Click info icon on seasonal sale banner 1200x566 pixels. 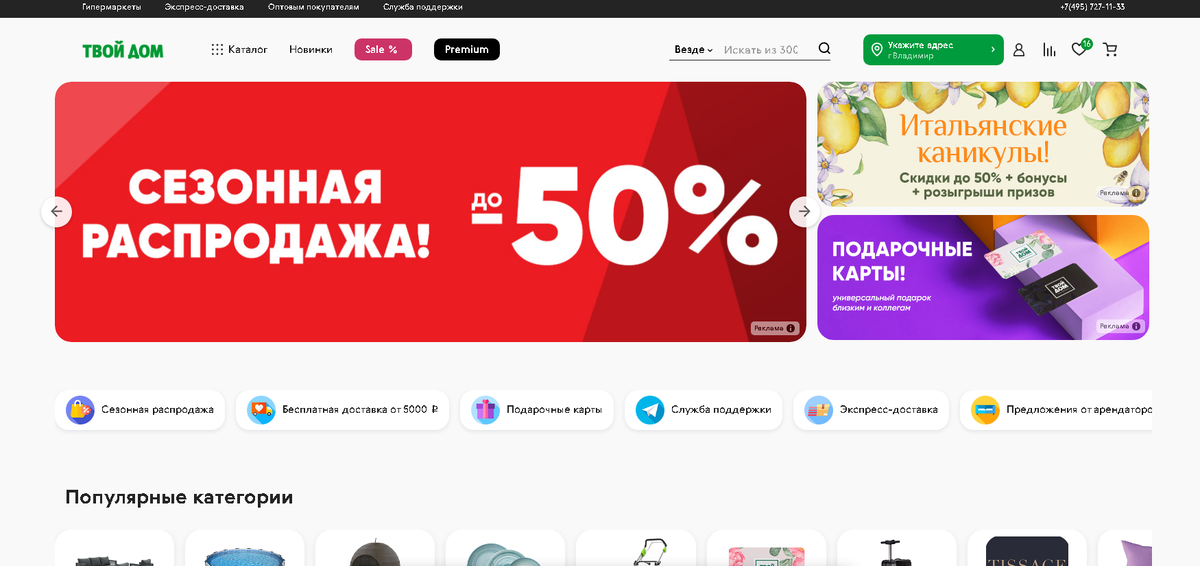click(x=790, y=328)
